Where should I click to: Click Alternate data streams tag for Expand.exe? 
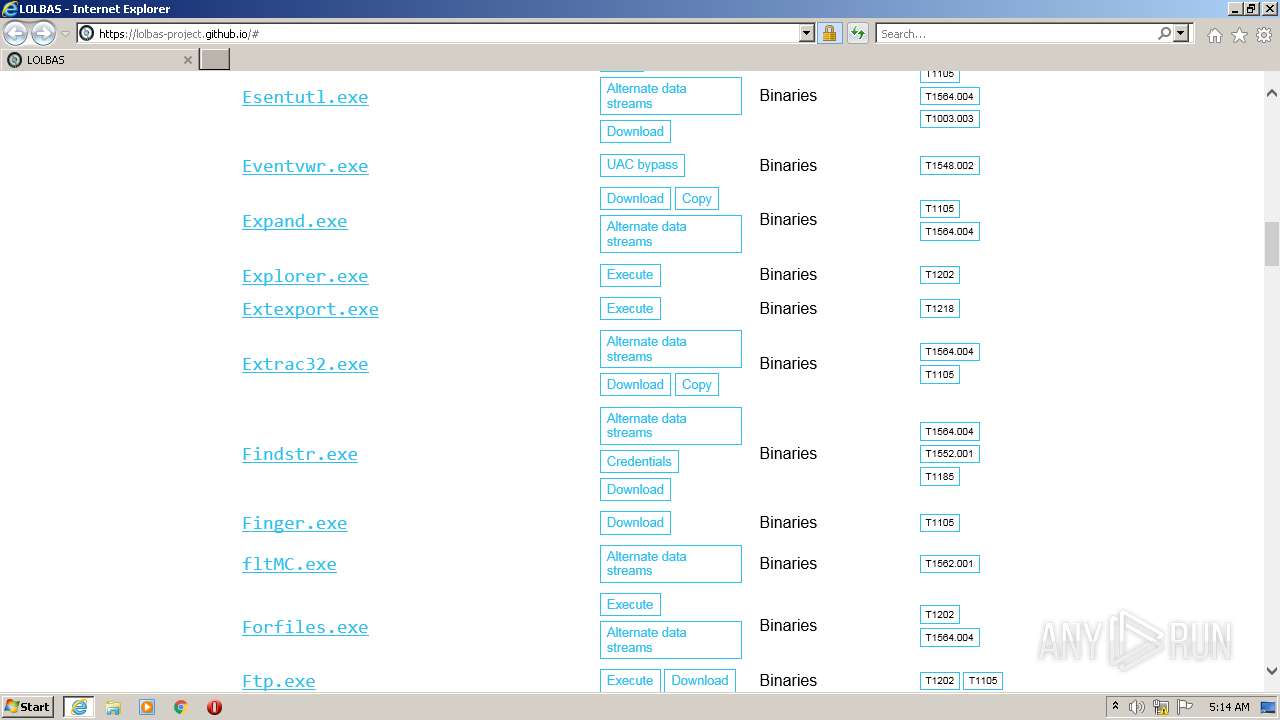(671, 234)
